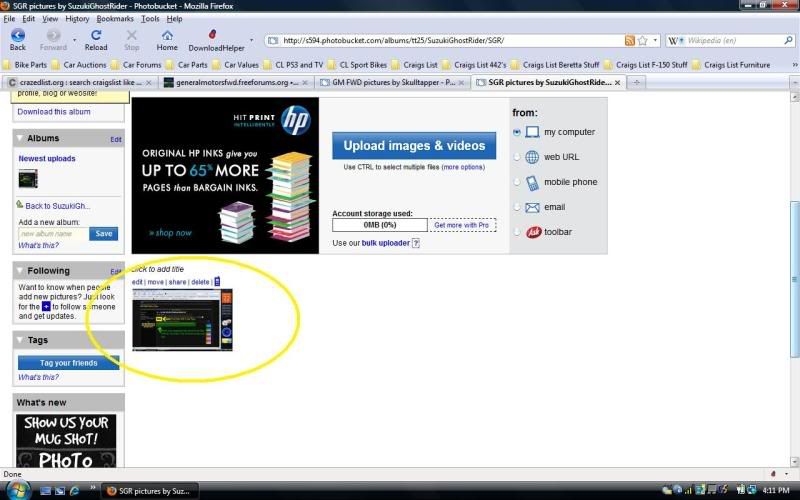800x500 pixels.
Task: Open the Home page icon
Action: coord(167,35)
